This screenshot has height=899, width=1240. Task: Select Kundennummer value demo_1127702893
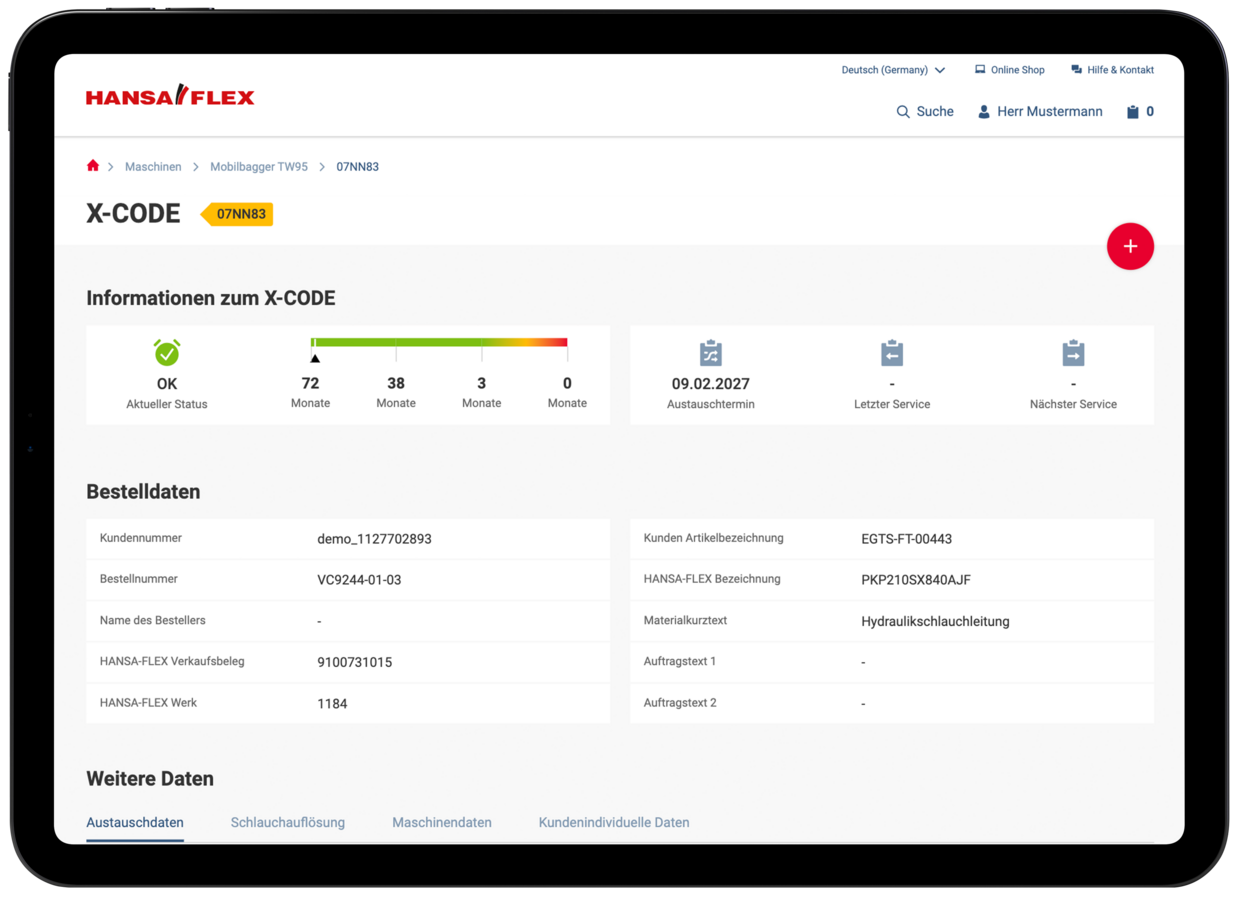coord(374,539)
